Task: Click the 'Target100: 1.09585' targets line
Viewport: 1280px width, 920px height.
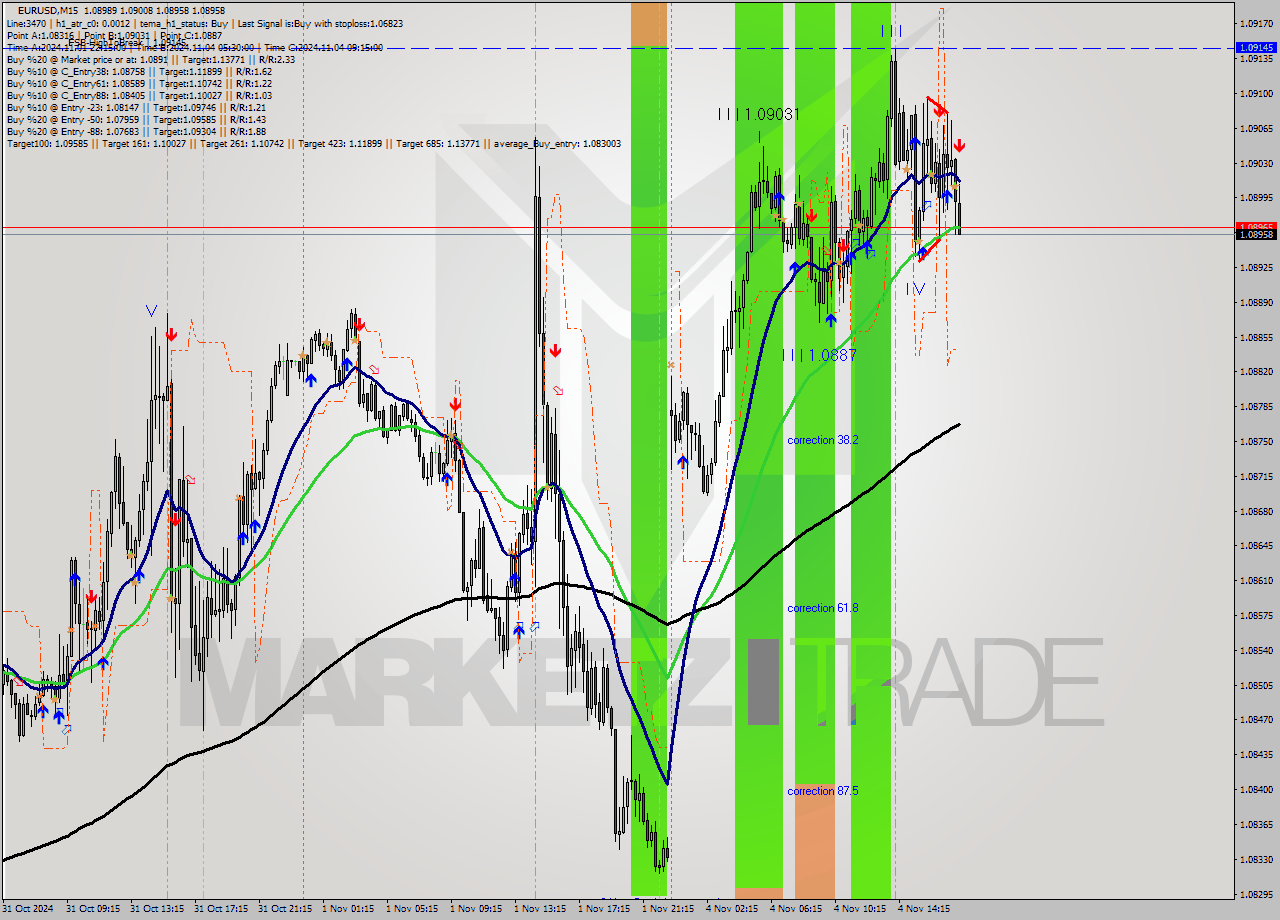Action: (313, 144)
